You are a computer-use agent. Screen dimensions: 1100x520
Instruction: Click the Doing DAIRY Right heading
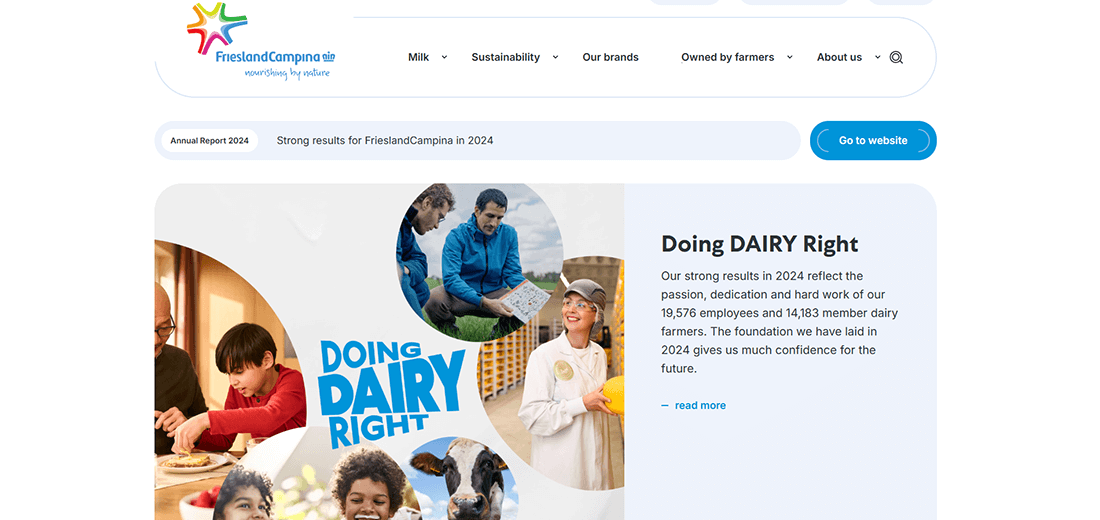pos(760,244)
